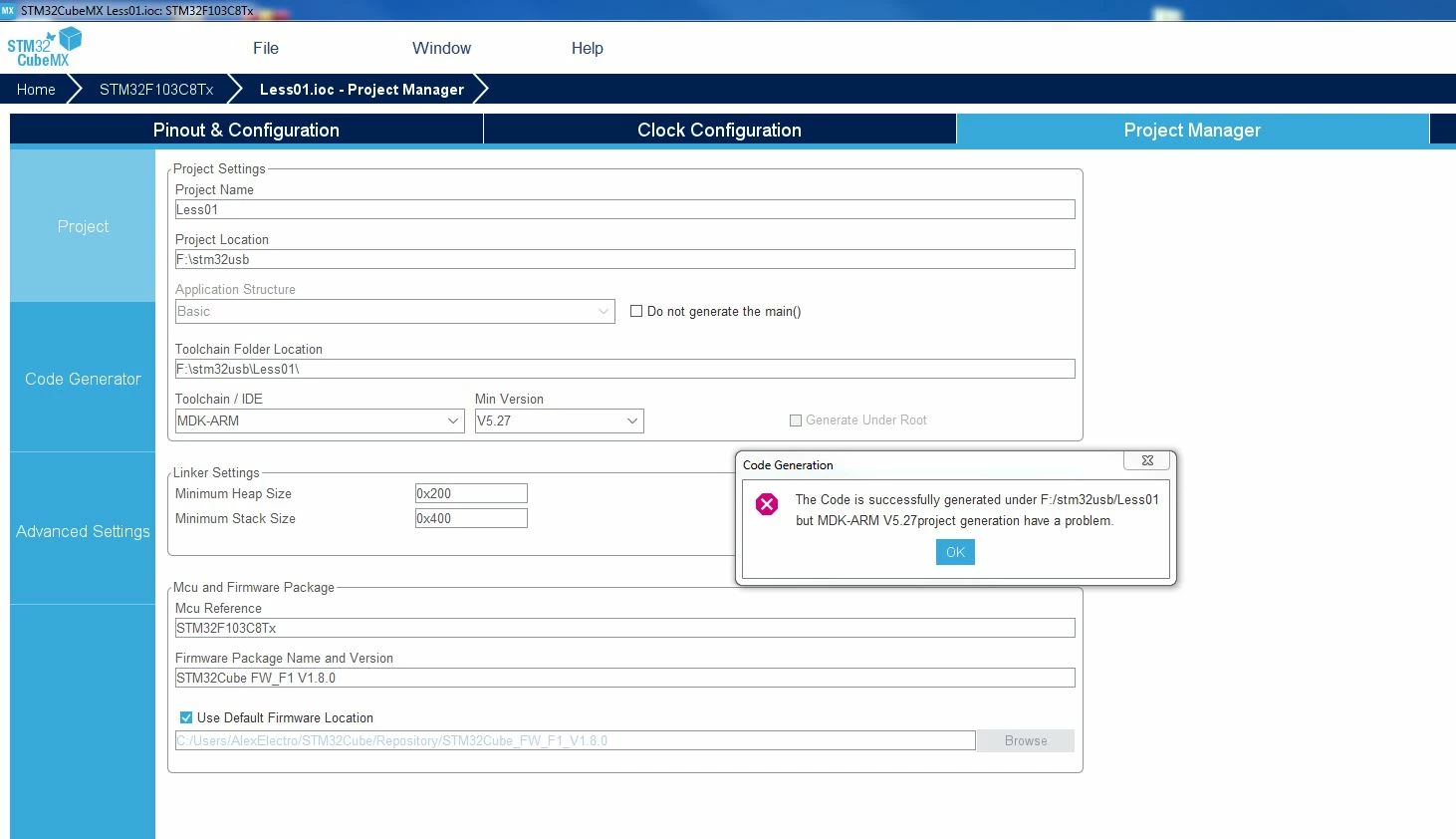
Task: Click the STM32F103C8Tx breadcrumb
Action: (156, 89)
